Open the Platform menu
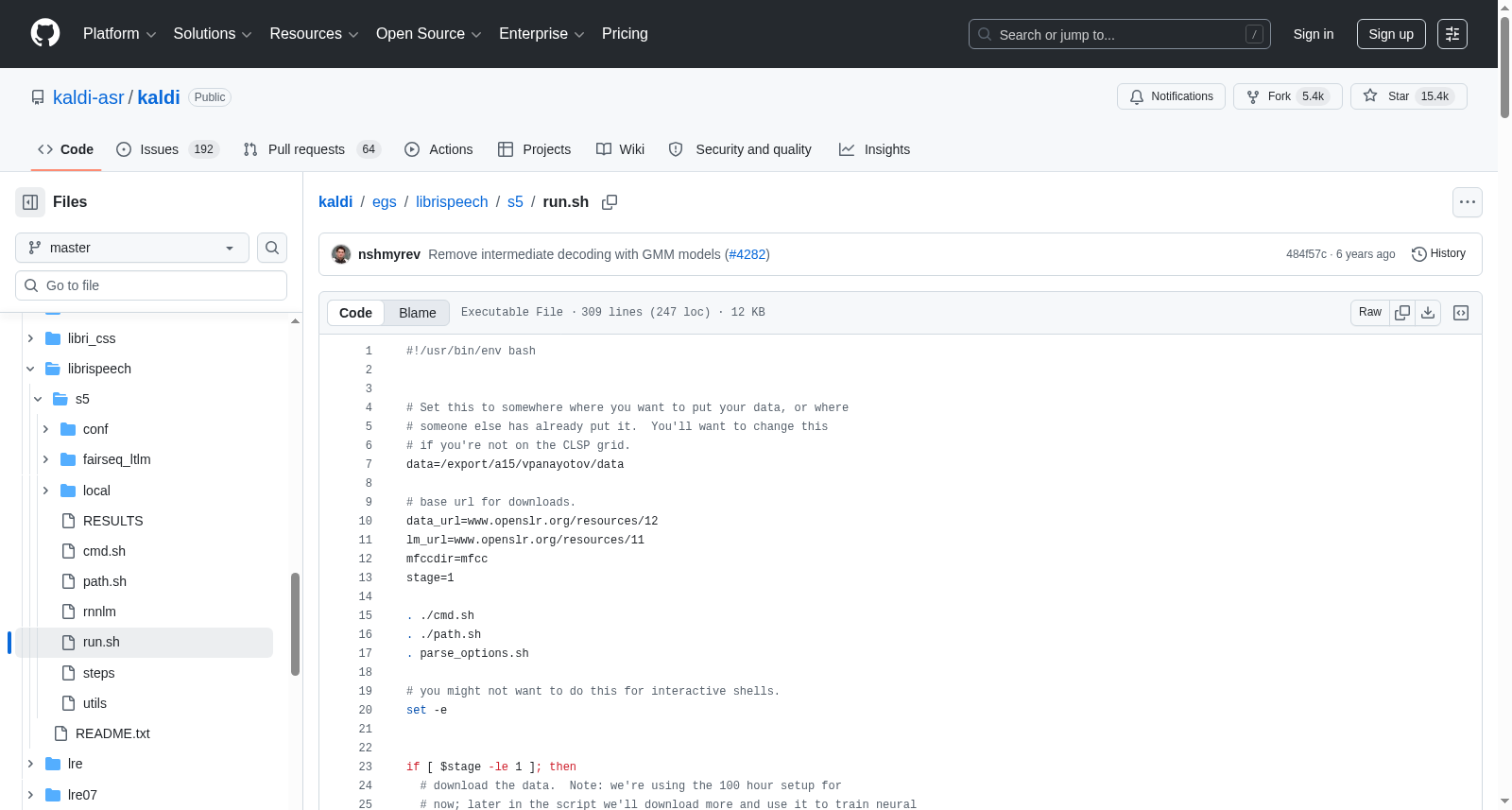The width and height of the screenshot is (1512, 810). click(x=119, y=34)
